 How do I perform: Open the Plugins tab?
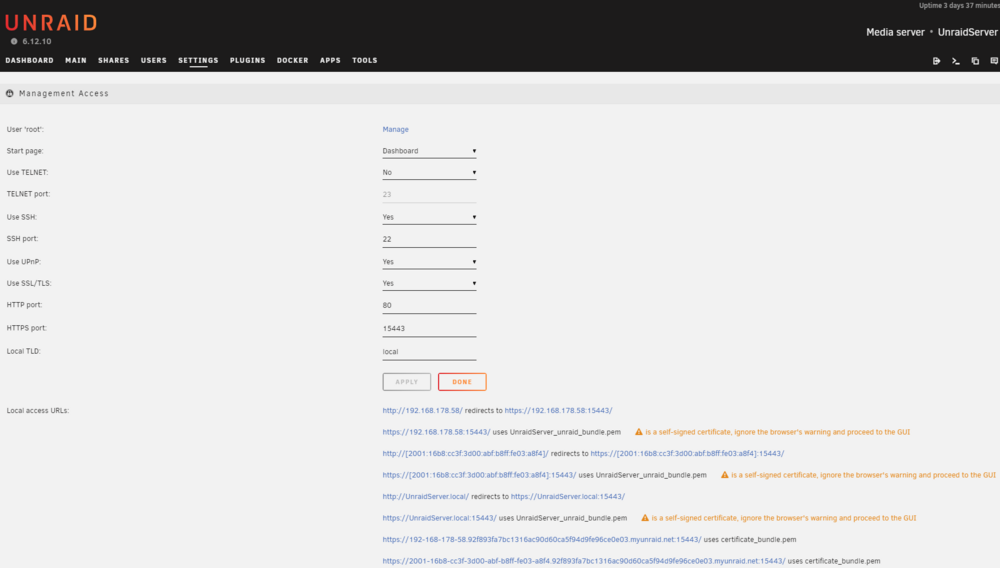coord(247,61)
